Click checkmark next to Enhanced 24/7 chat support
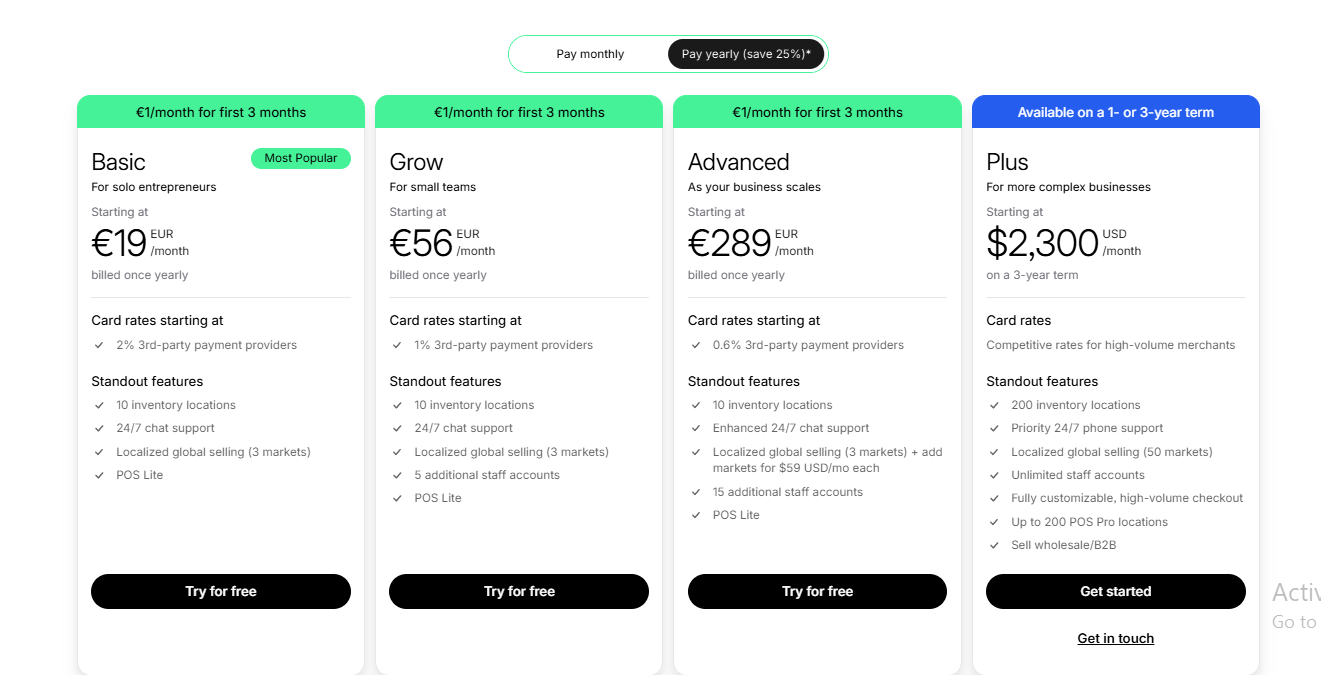 pos(696,428)
